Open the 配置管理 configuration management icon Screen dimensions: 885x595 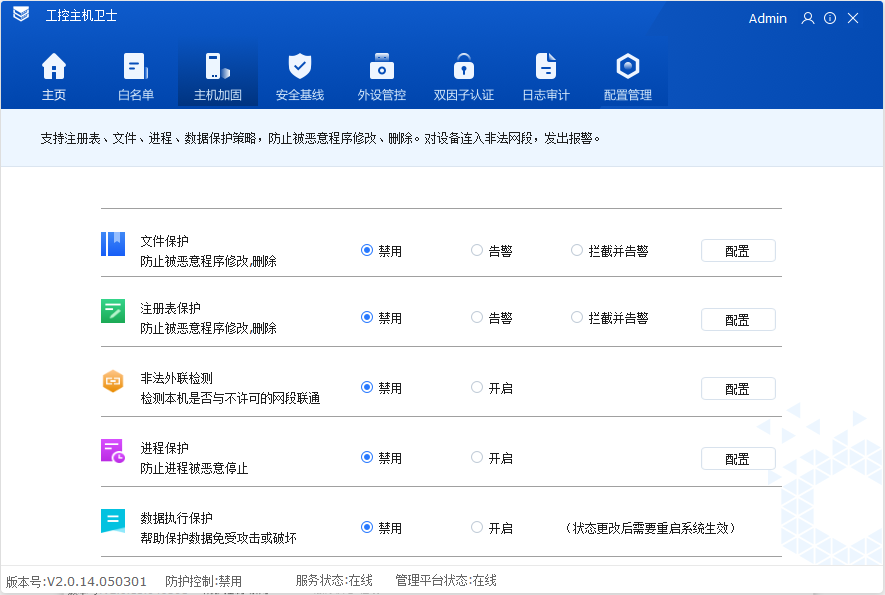[x=628, y=68]
